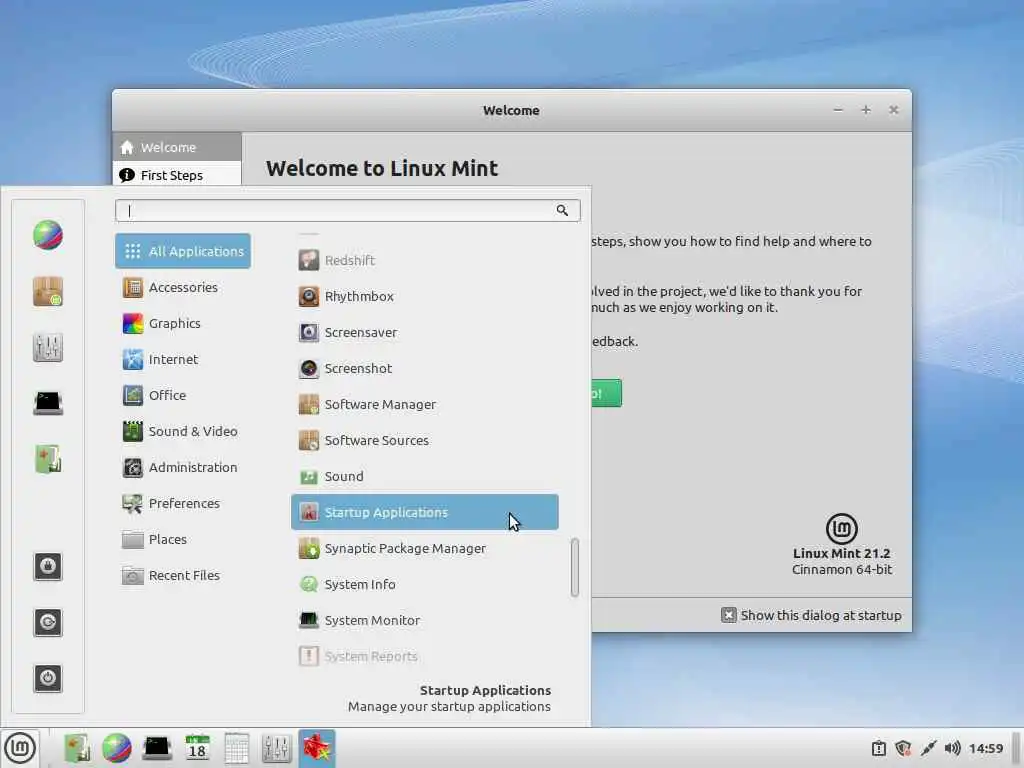This screenshot has width=1024, height=768.
Task: Click the applications list scrollbar handle
Action: [x=575, y=568]
